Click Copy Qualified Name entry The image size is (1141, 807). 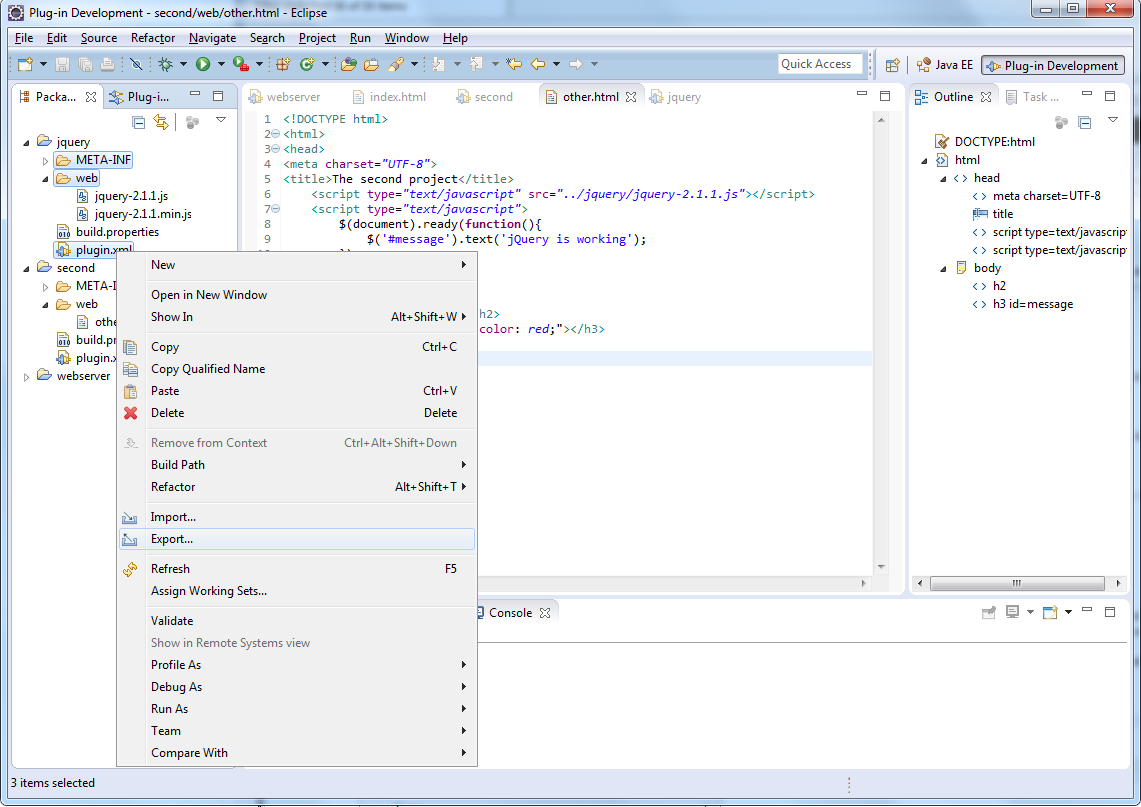click(x=297, y=369)
